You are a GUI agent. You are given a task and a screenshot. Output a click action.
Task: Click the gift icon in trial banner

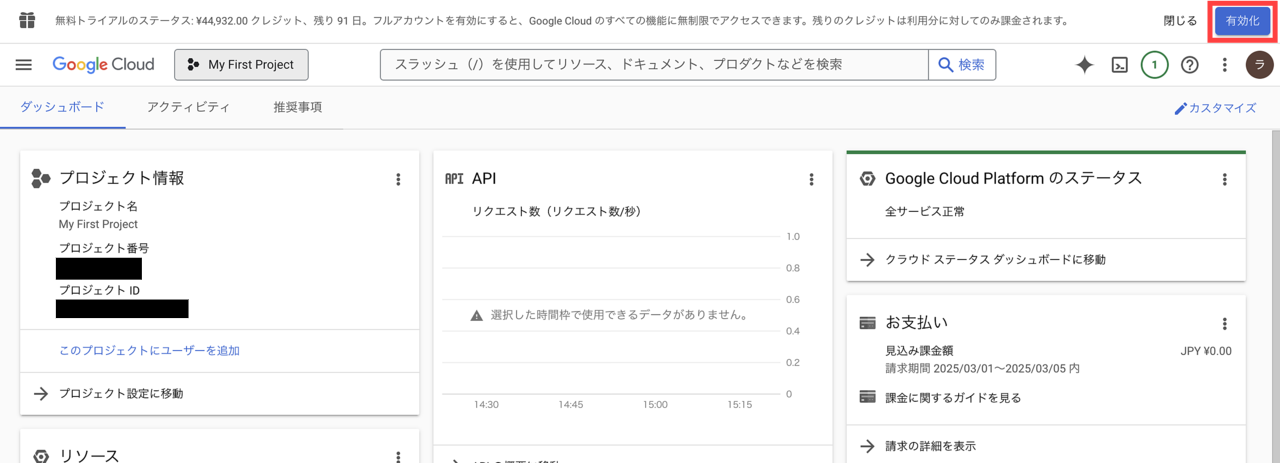pyautogui.click(x=27, y=20)
